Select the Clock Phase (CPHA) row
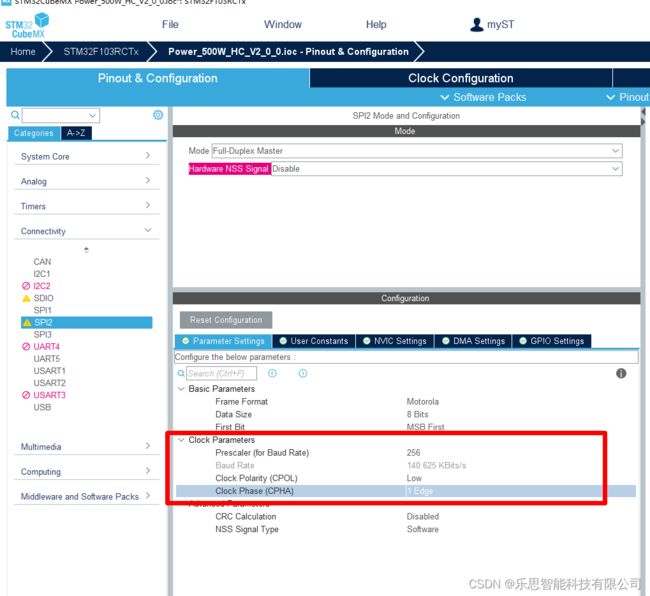The height and width of the screenshot is (596, 650). (x=406, y=491)
